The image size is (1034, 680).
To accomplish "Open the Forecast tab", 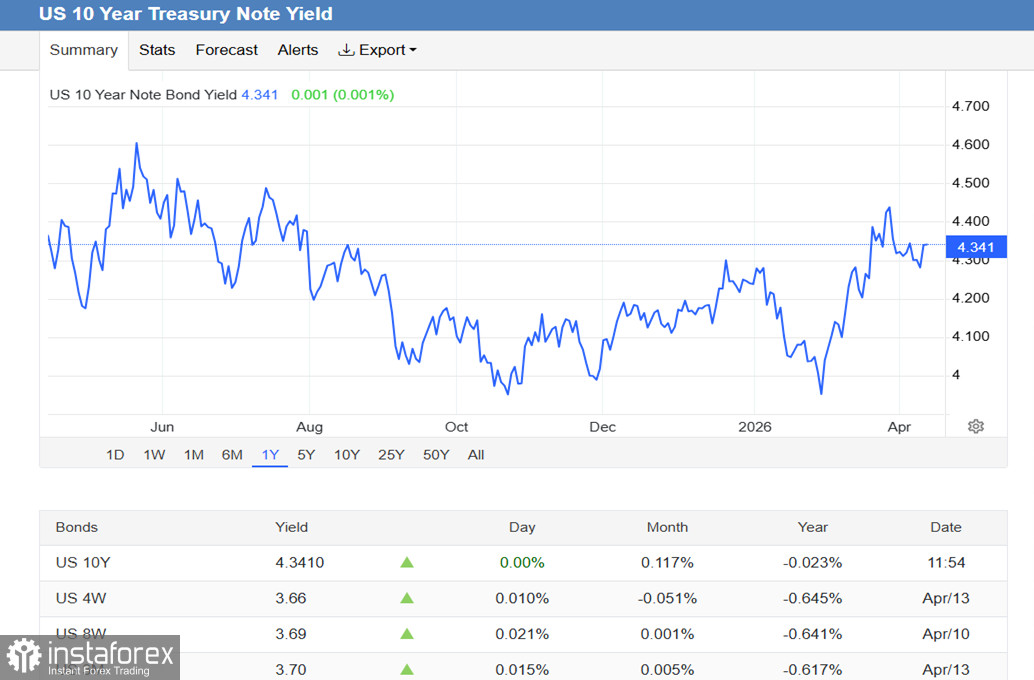I will [226, 50].
